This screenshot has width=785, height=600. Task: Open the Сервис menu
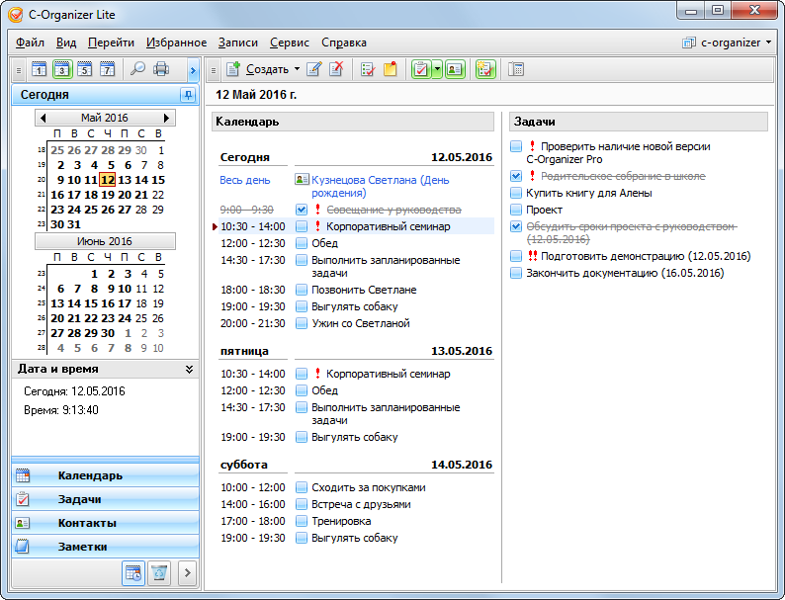[x=289, y=43]
